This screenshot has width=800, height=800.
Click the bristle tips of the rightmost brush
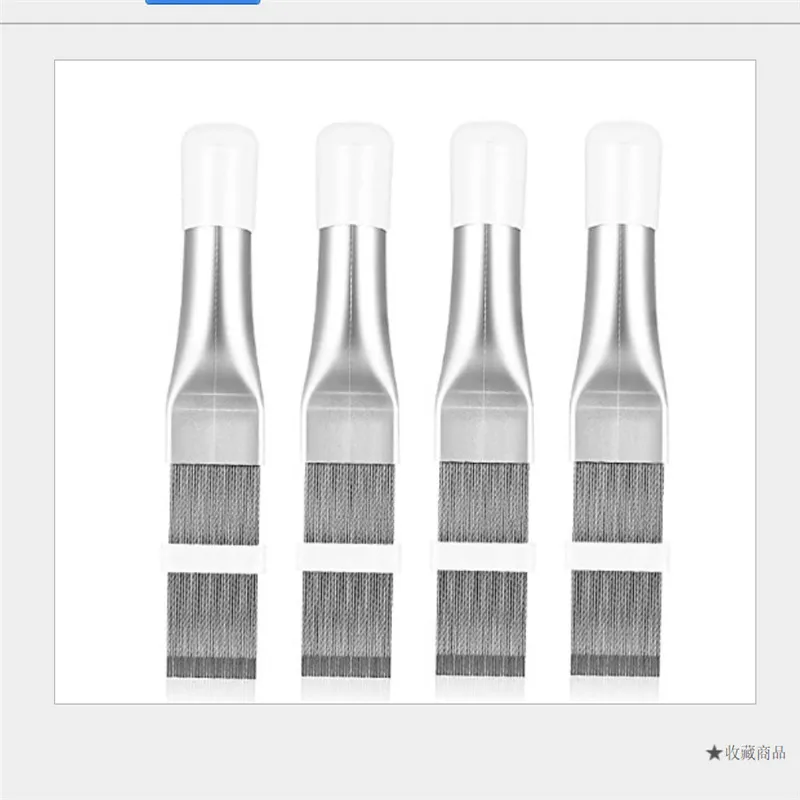(615, 666)
